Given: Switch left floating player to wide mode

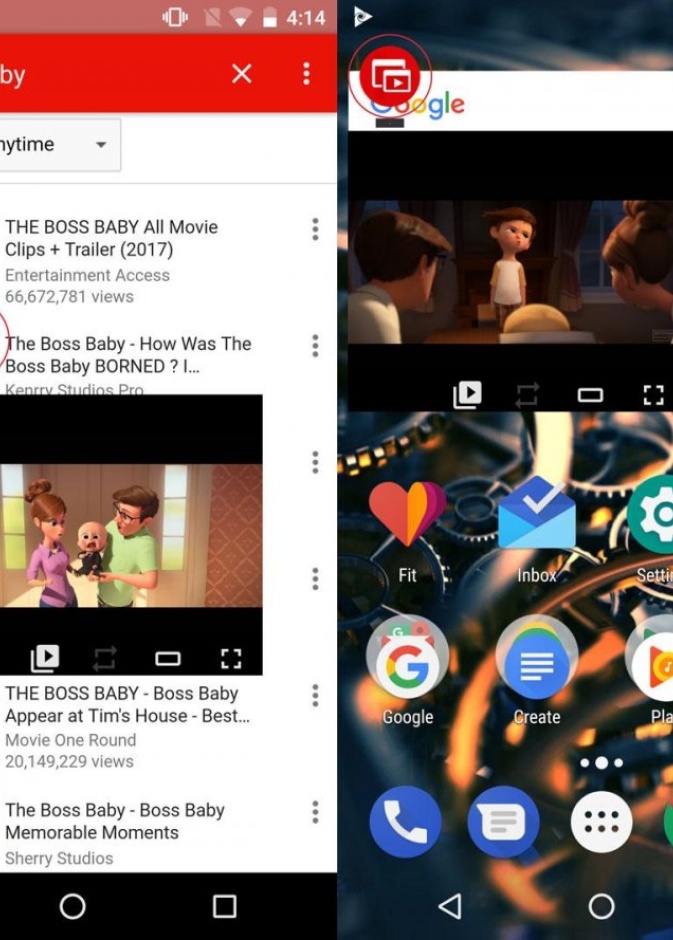Looking at the screenshot, I should [x=168, y=659].
